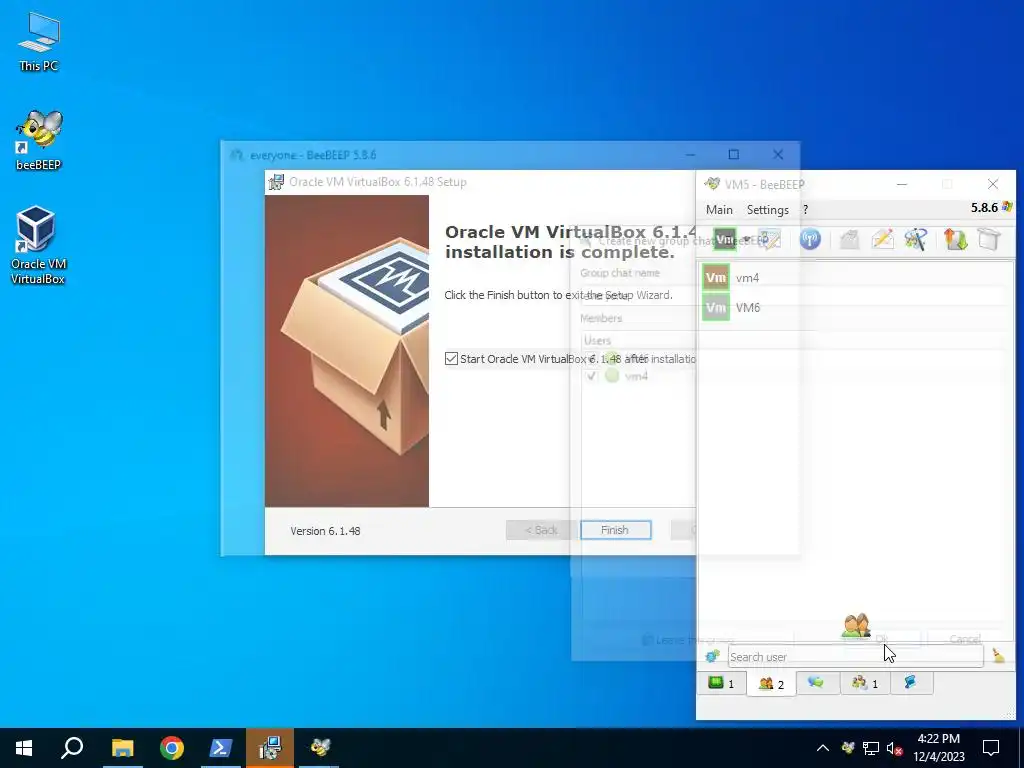Screen dimensions: 1024x768
Task: Click the everyone - BeeBEEP 5.8.6 window title
Action: point(313,155)
